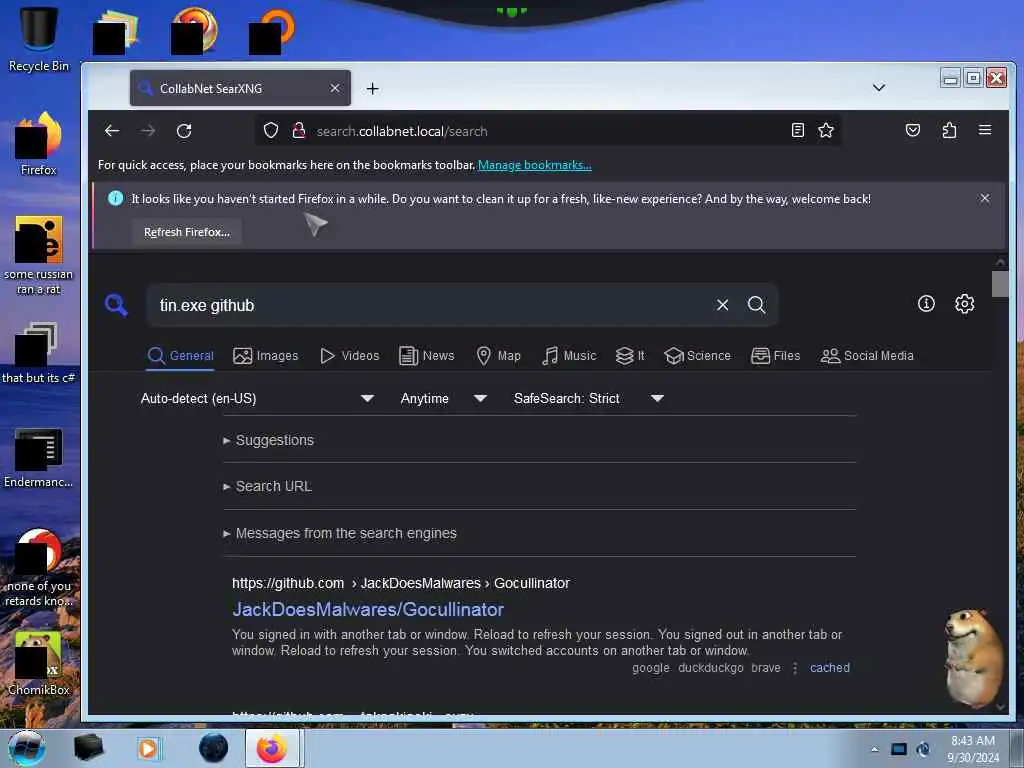Go back with the browser back arrow

pyautogui.click(x=112, y=131)
